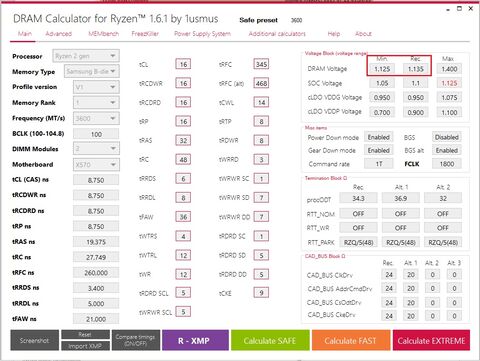Click the SOC Voltage Max value 1.125

[x=449, y=83]
